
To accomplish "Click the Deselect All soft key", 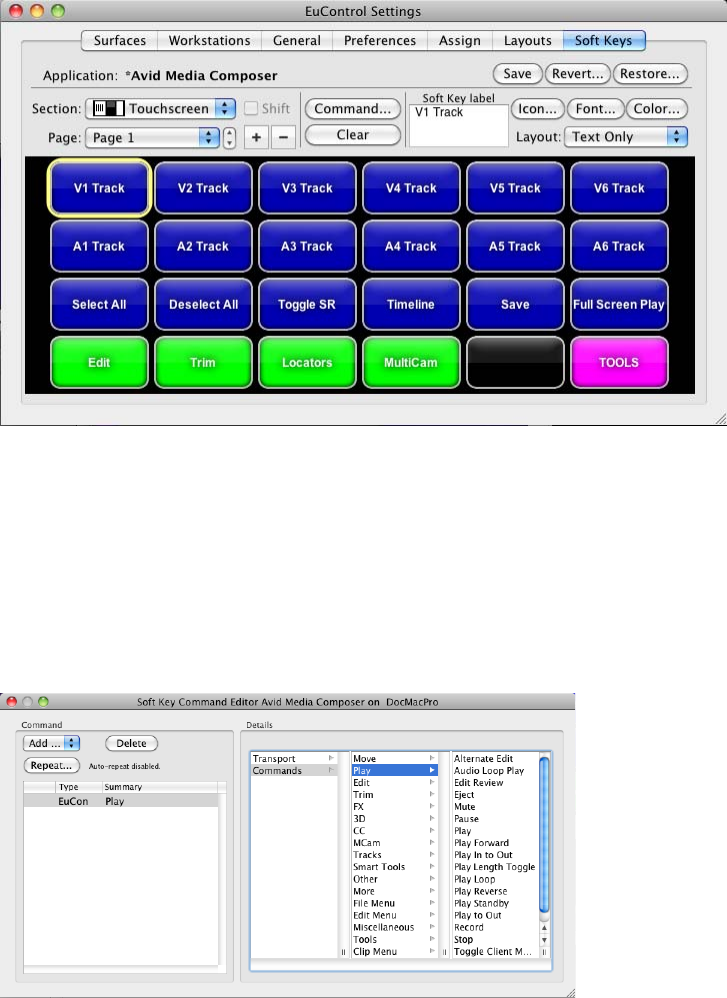I will tap(203, 304).
